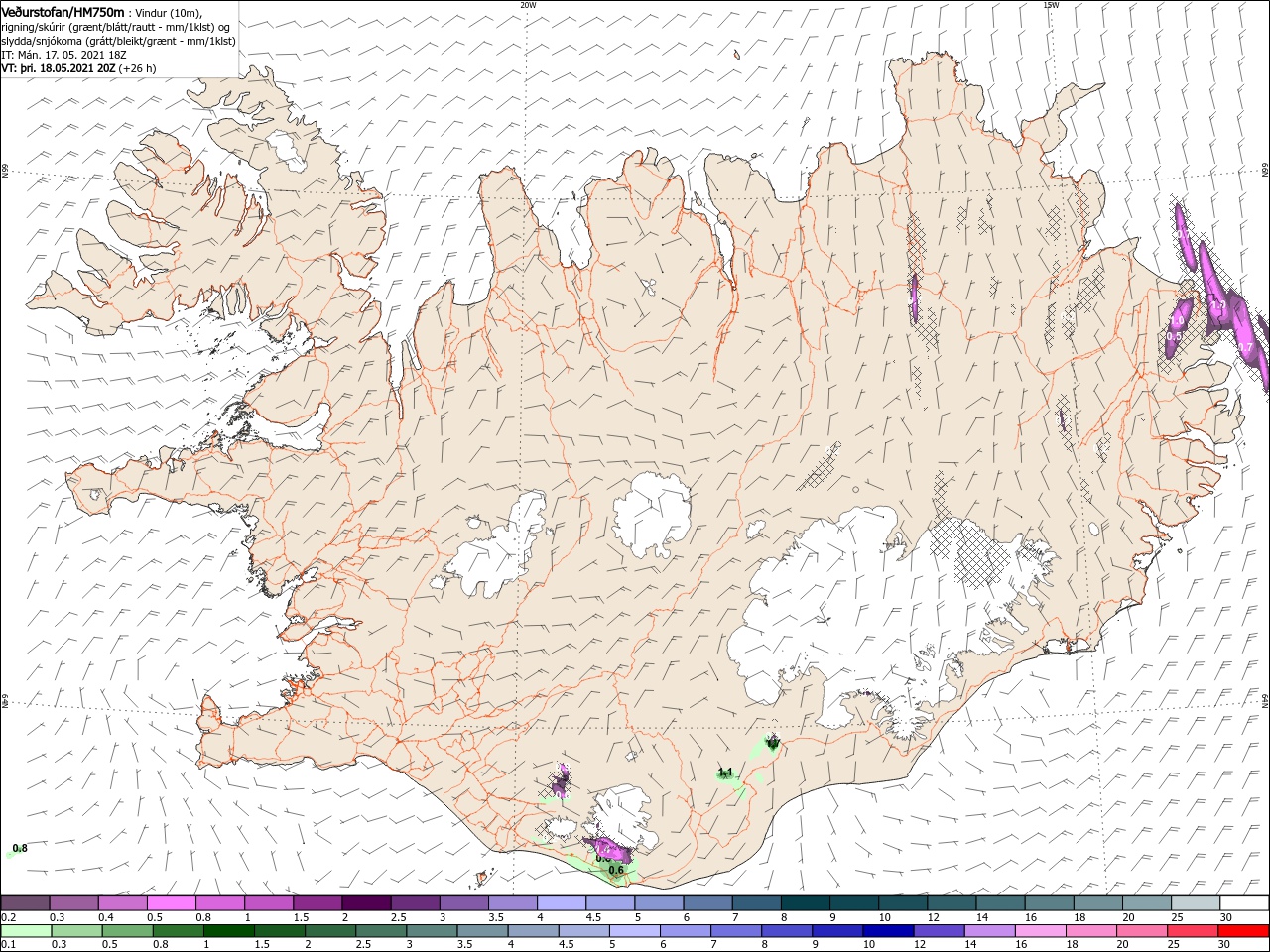The height and width of the screenshot is (952, 1270).
Task: Click the '(+26 h)' forecast offset text
Action: tap(139, 68)
